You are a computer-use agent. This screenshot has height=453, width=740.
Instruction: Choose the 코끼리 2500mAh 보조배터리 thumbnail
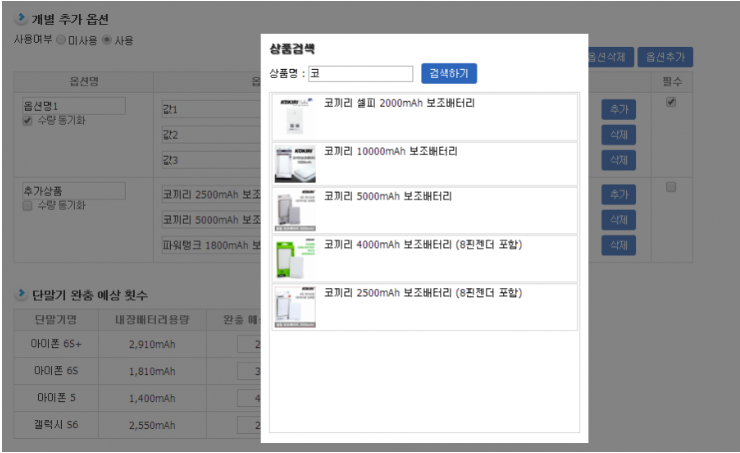(294, 307)
